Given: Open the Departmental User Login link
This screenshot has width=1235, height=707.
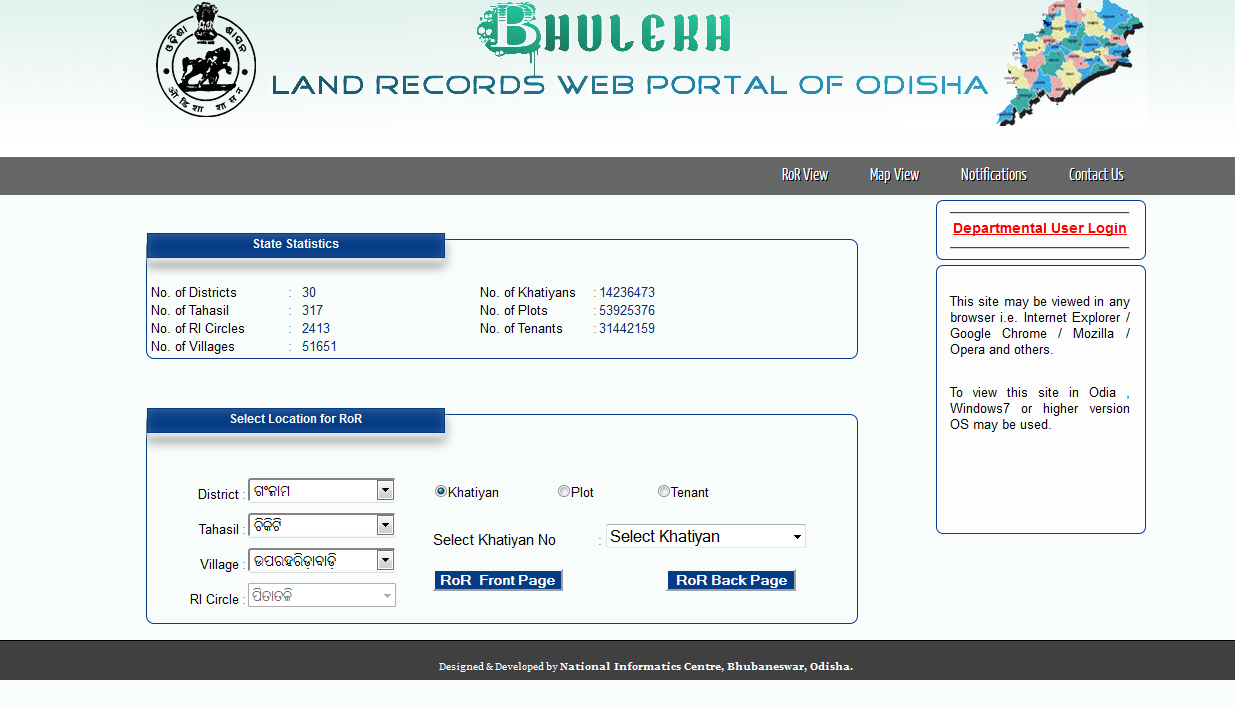Looking at the screenshot, I should coord(1040,228).
